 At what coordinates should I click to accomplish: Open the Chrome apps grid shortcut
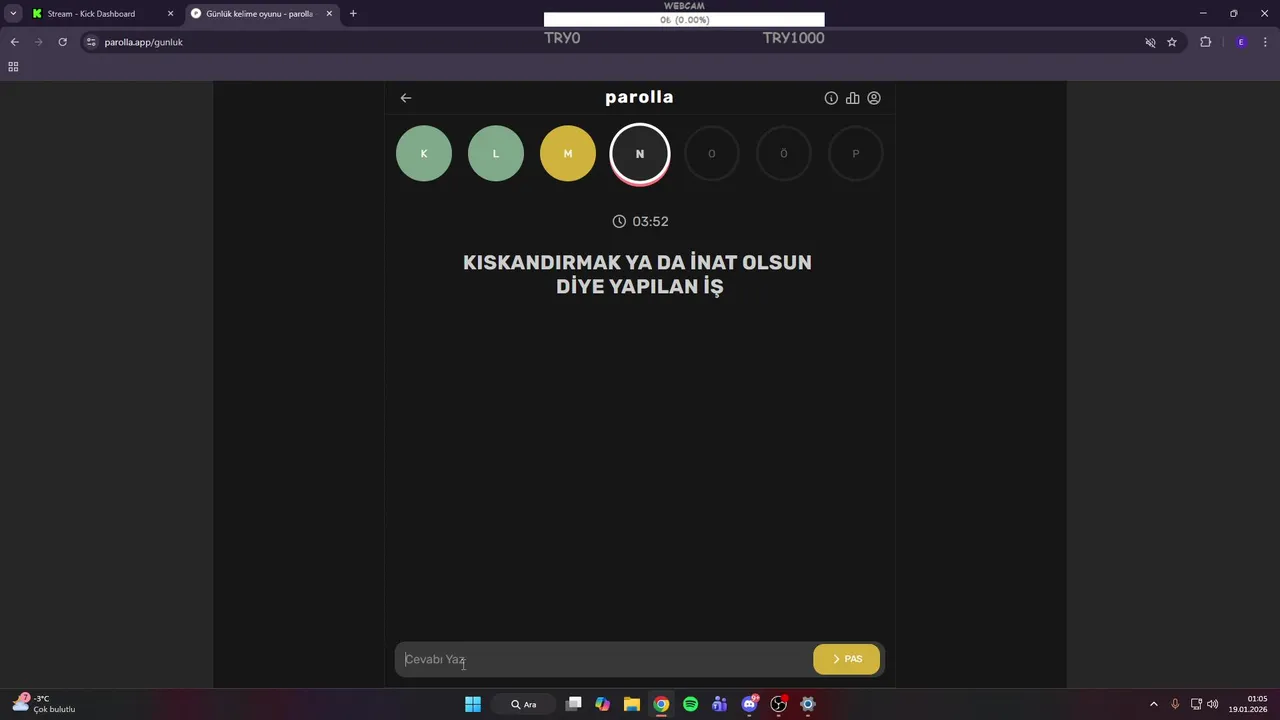point(13,67)
